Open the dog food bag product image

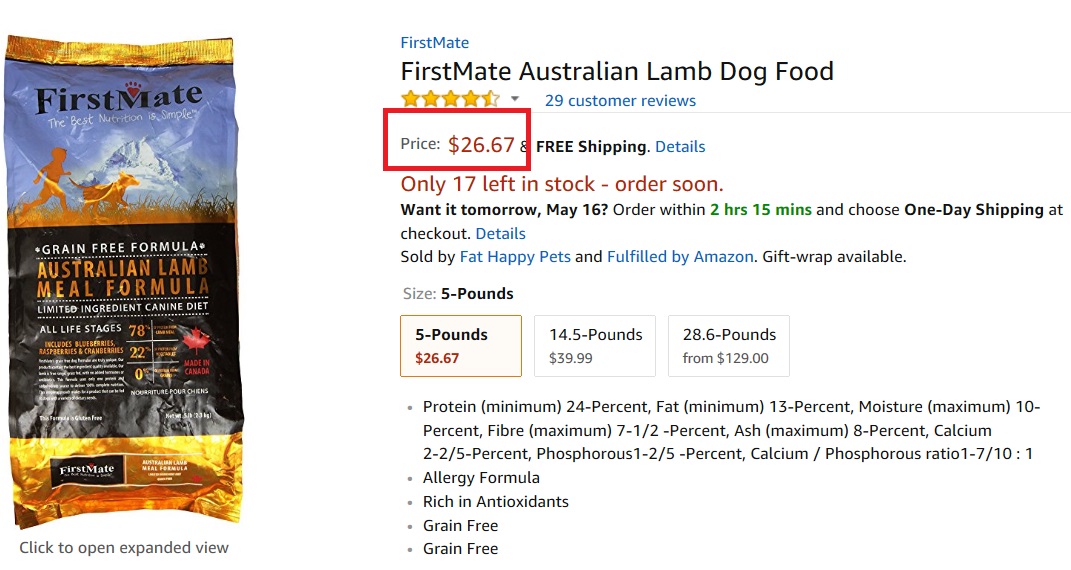pyautogui.click(x=124, y=282)
